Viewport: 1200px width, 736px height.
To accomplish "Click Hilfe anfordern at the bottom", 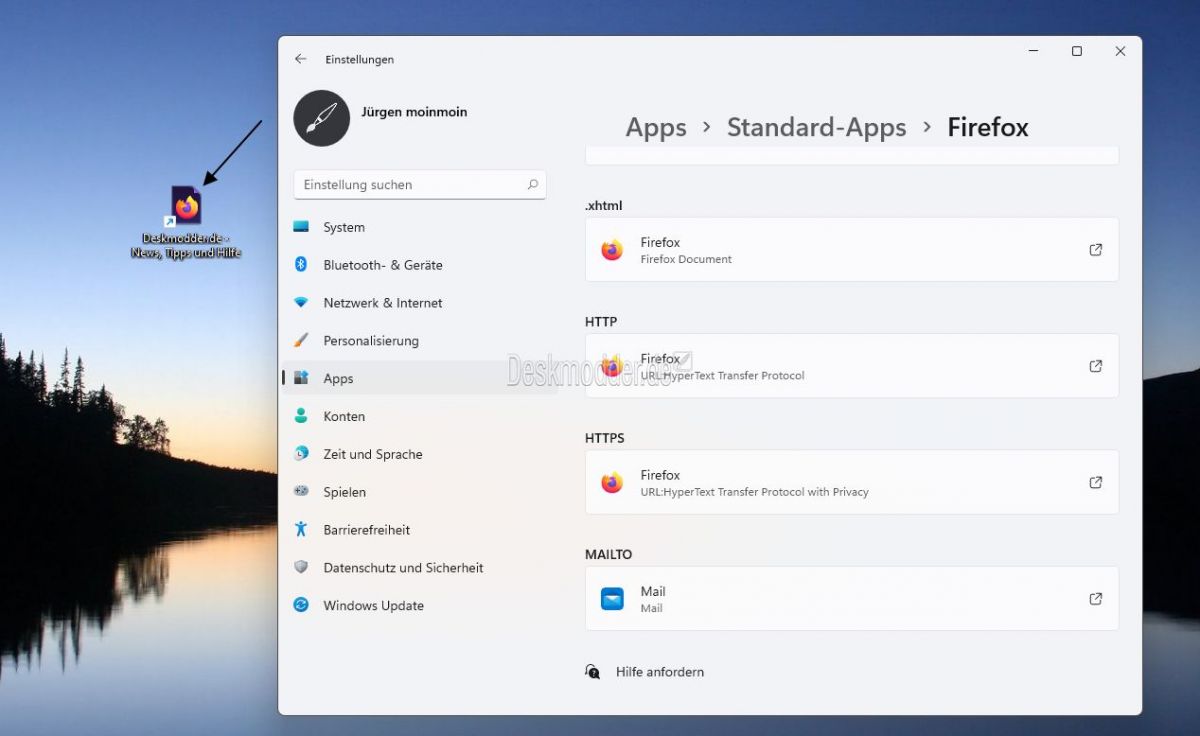I will click(x=658, y=671).
